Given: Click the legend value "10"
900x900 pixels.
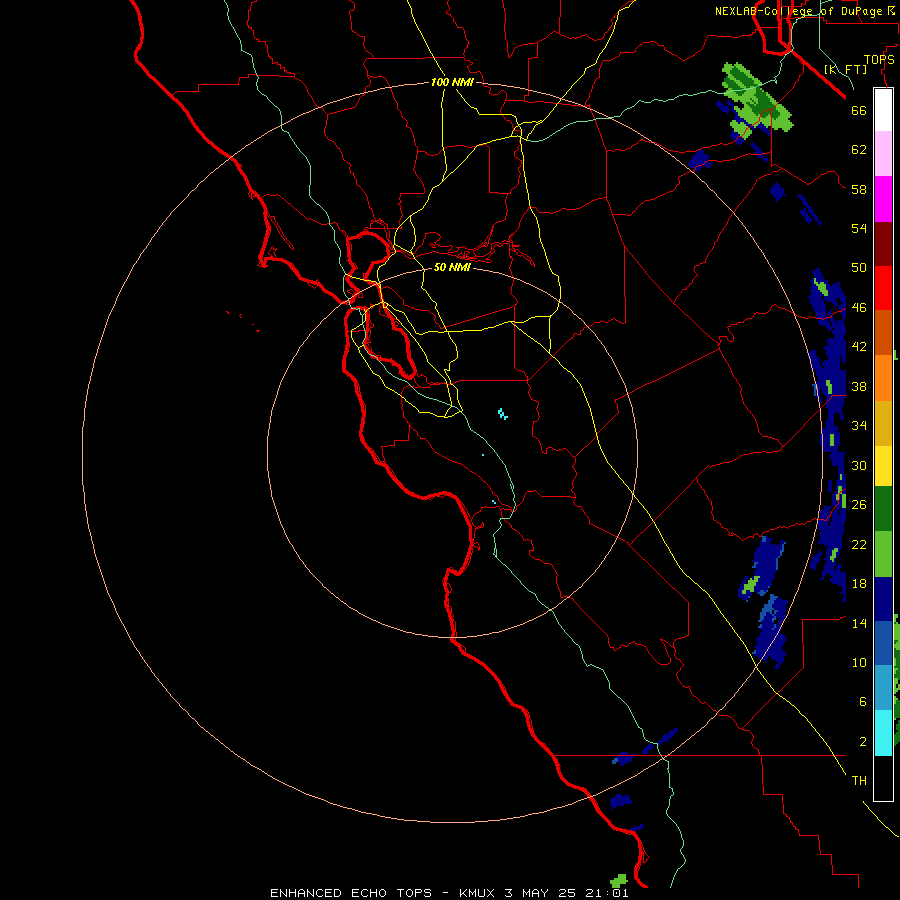Looking at the screenshot, I should (x=859, y=662).
